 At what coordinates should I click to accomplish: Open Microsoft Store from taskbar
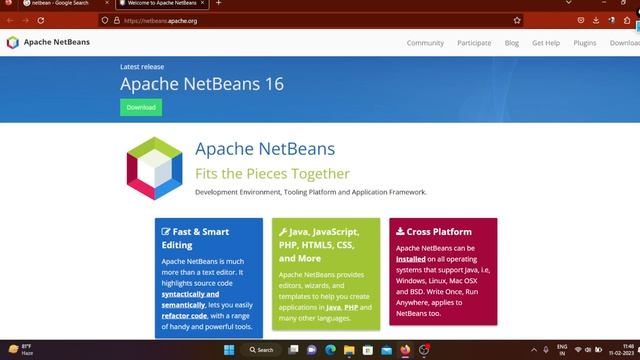(x=368, y=350)
